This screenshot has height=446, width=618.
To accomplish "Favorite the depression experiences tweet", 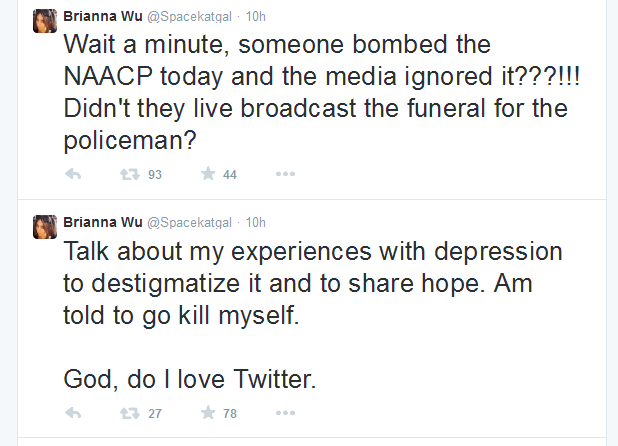I will pyautogui.click(x=208, y=413).
